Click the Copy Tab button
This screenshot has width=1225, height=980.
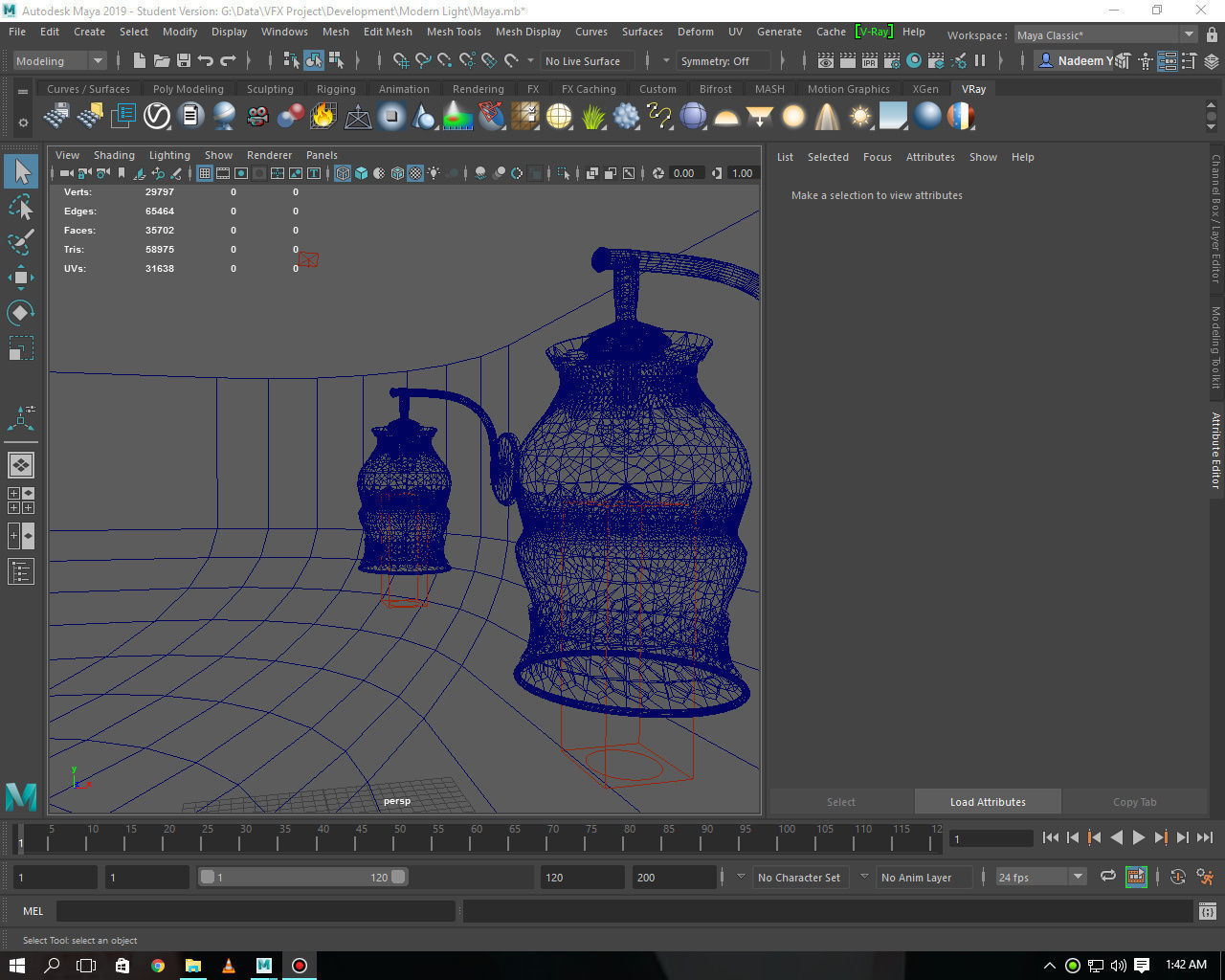pos(1134,802)
